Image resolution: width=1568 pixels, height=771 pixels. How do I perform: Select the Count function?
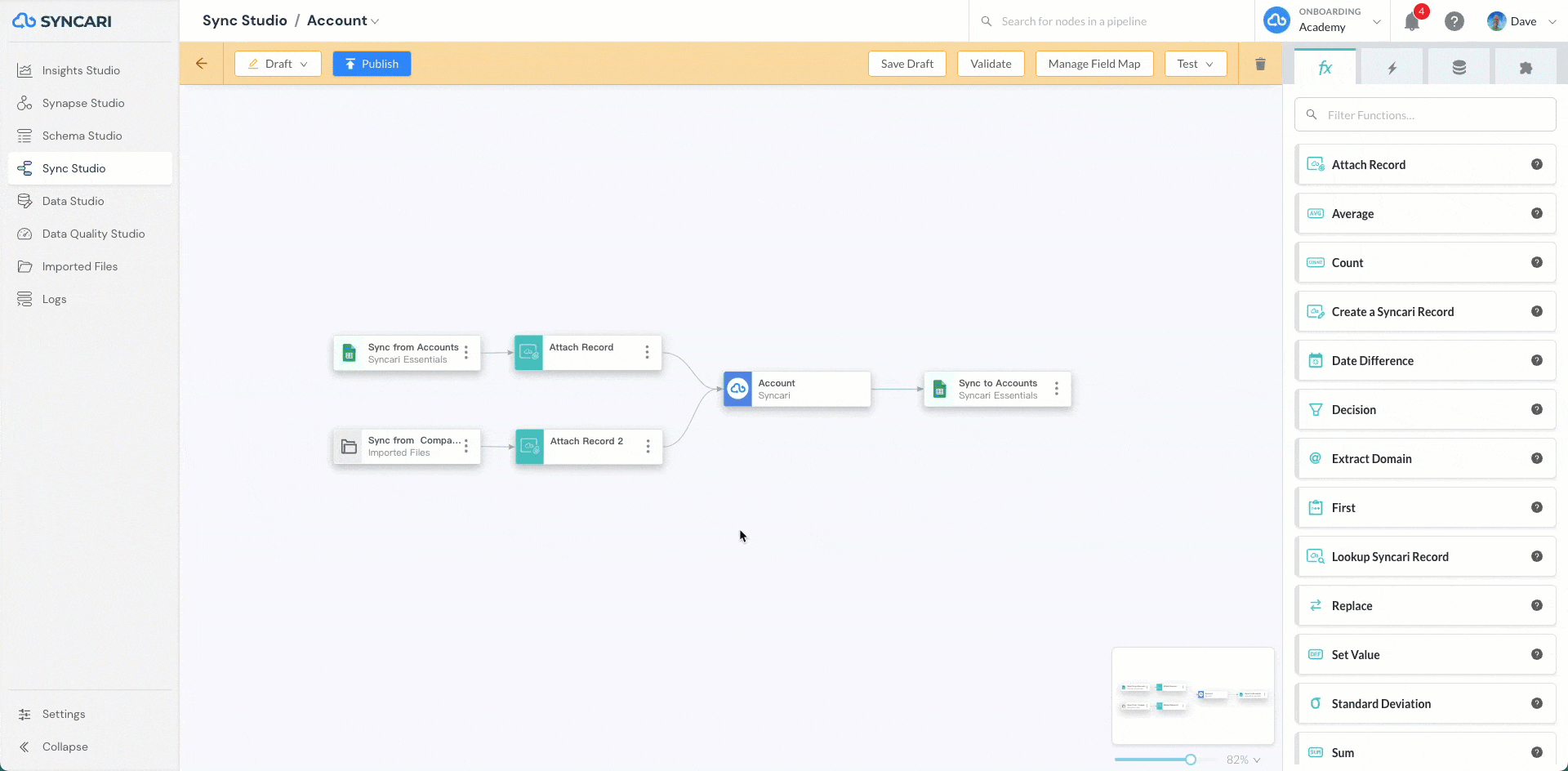(x=1425, y=263)
